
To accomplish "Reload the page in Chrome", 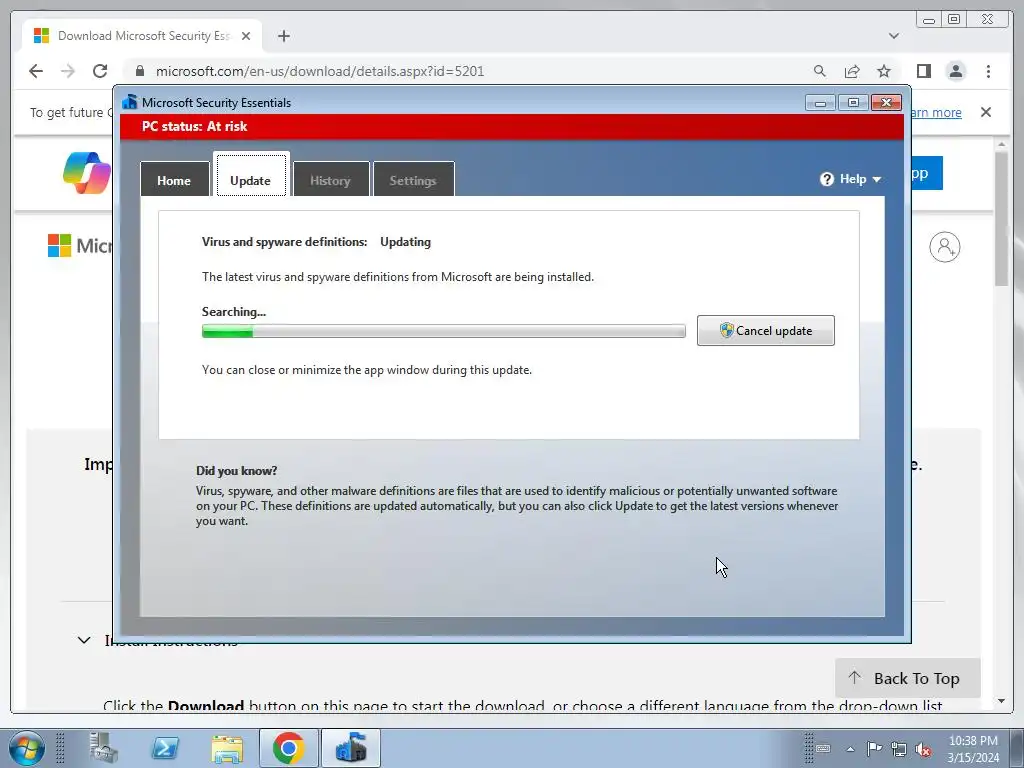I will pyautogui.click(x=100, y=71).
